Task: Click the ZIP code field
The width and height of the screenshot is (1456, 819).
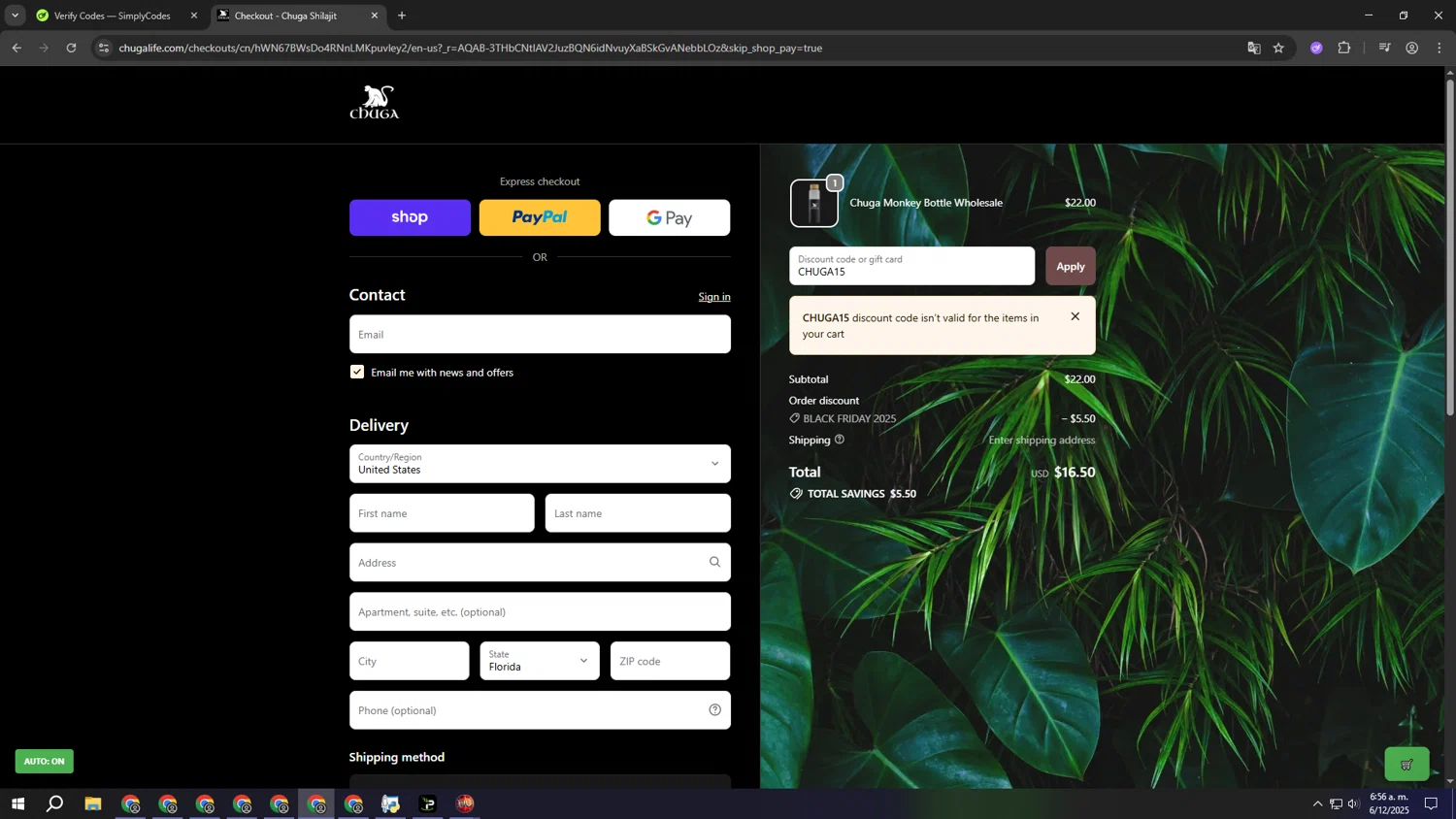Action: [671, 661]
